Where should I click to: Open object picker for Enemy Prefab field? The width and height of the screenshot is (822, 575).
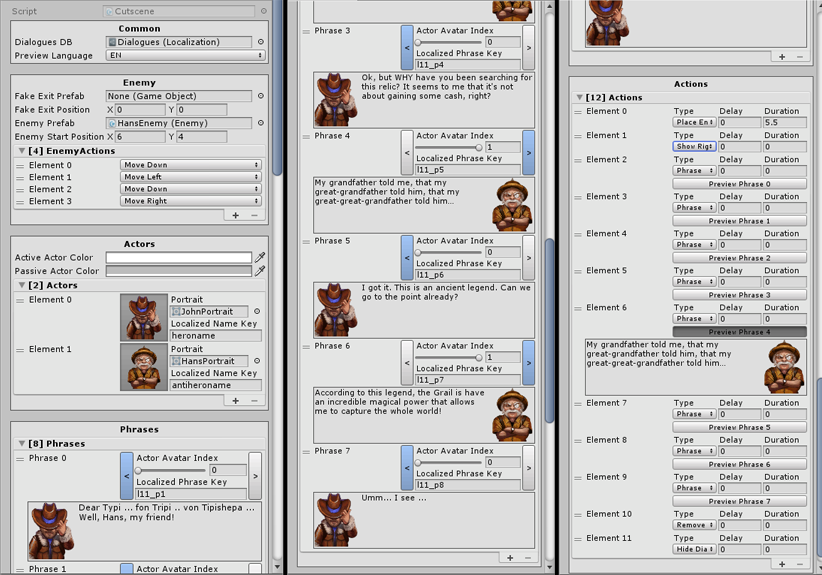point(261,123)
